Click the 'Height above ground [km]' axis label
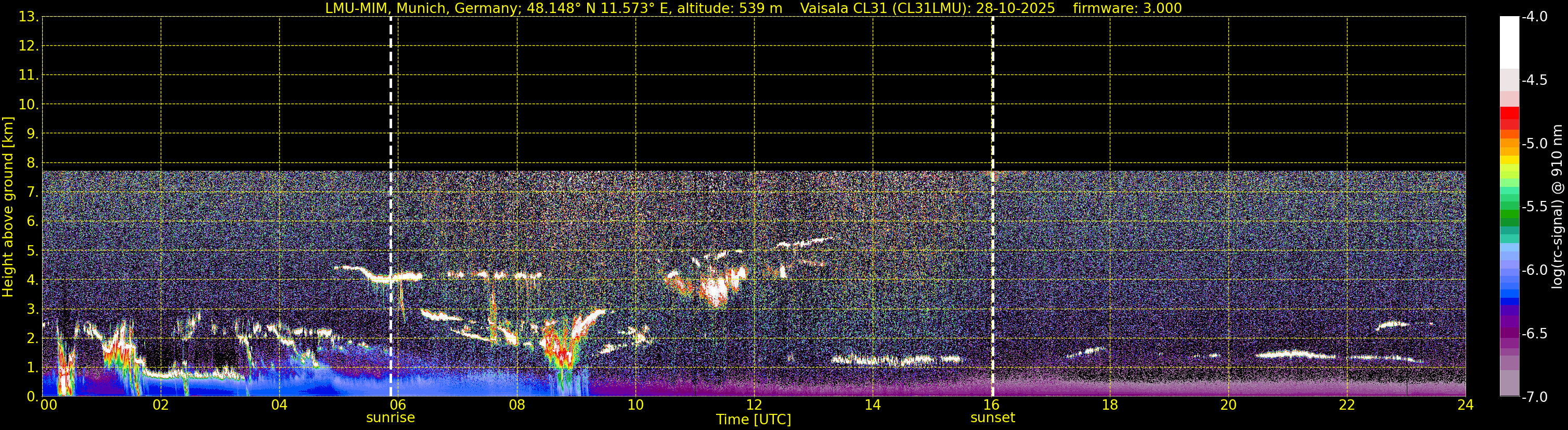 click(x=8, y=207)
